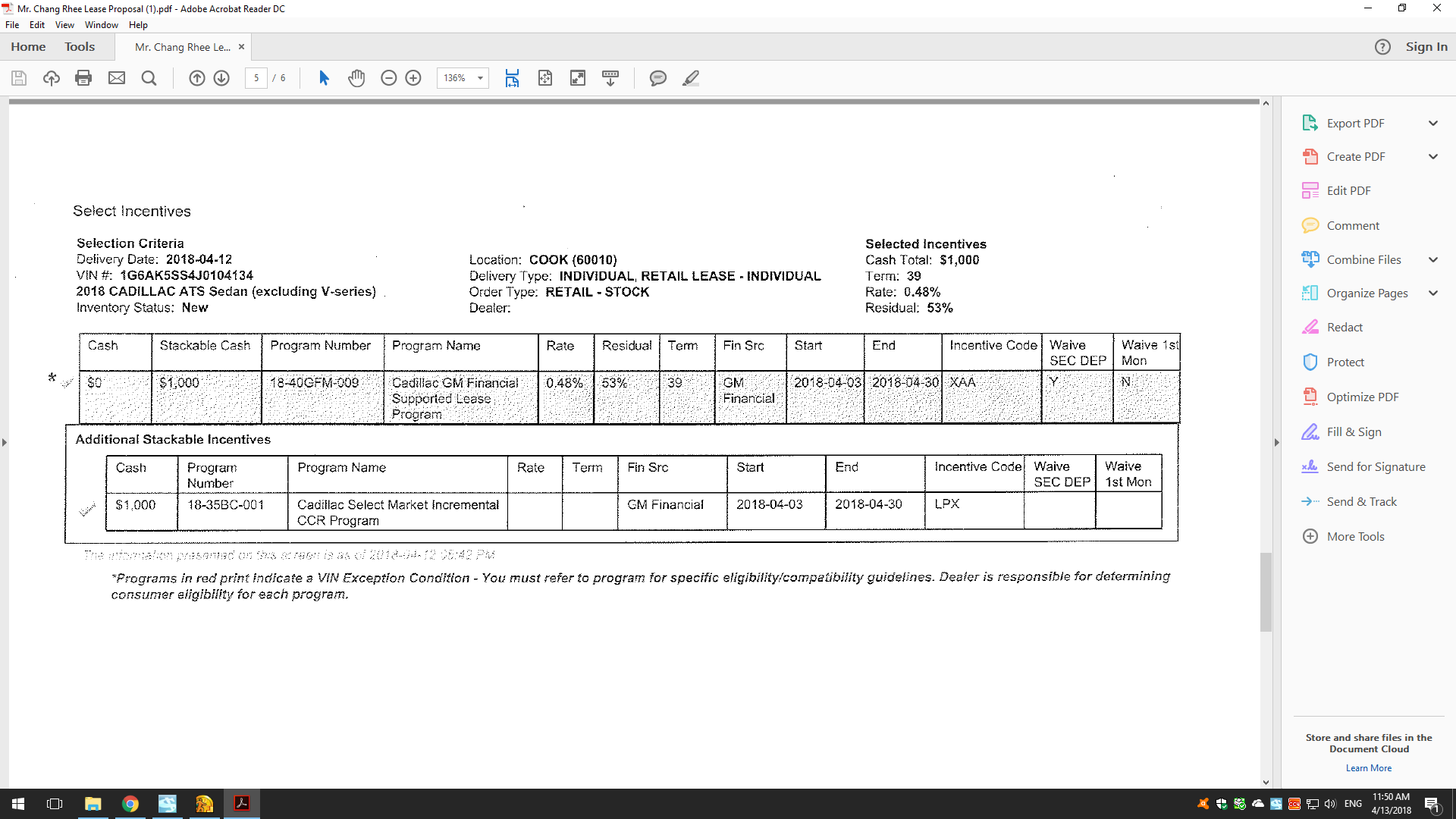Open Send & Track tool

[1361, 502]
